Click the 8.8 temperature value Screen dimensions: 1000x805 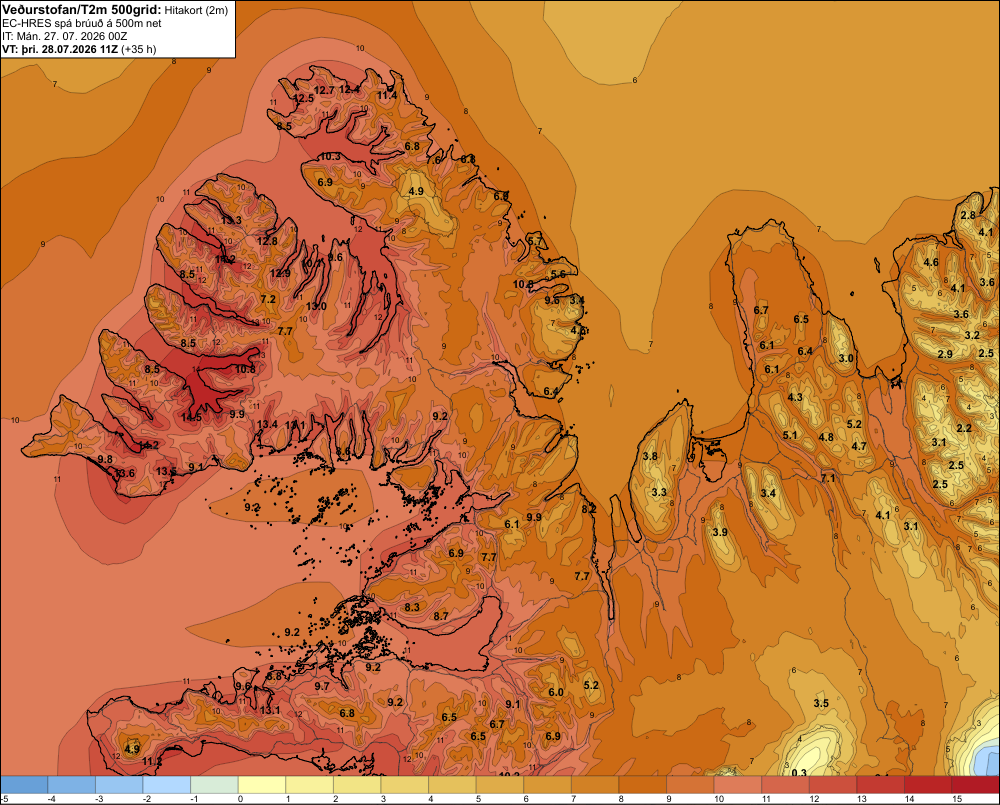coord(274,676)
